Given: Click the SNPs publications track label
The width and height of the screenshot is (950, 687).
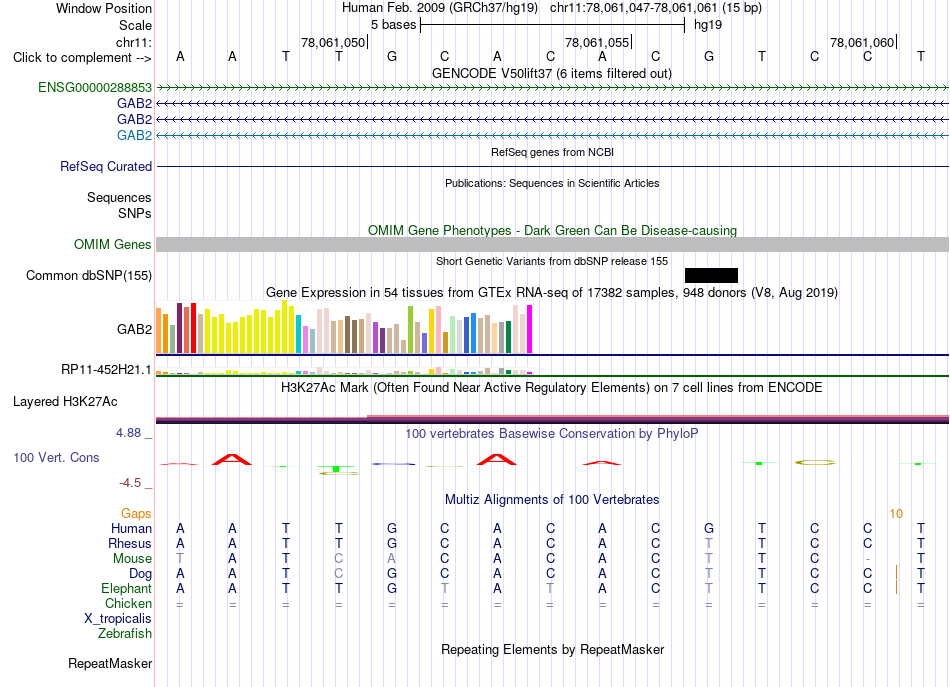Looking at the screenshot, I should tap(135, 213).
